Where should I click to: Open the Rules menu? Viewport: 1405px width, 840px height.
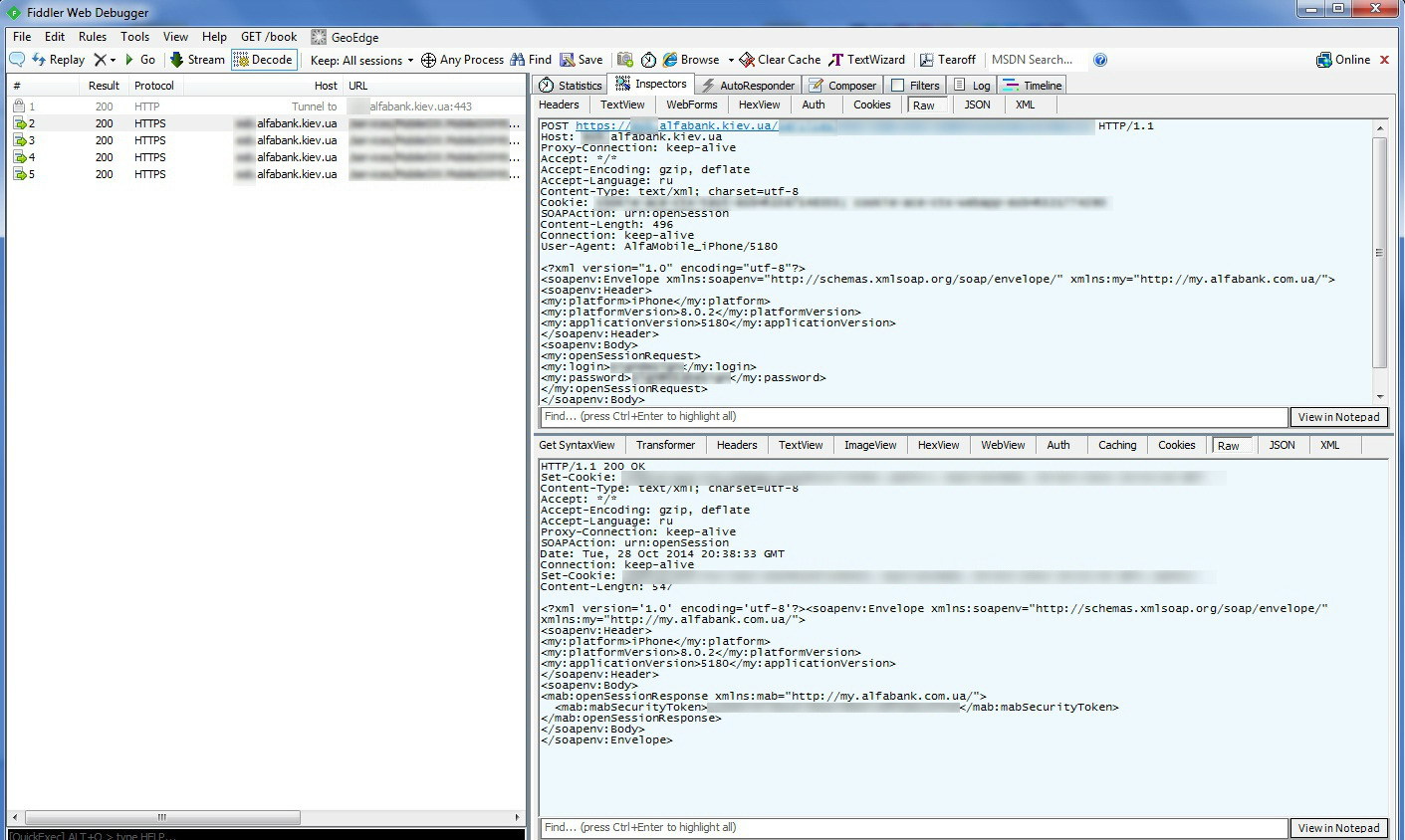[93, 37]
